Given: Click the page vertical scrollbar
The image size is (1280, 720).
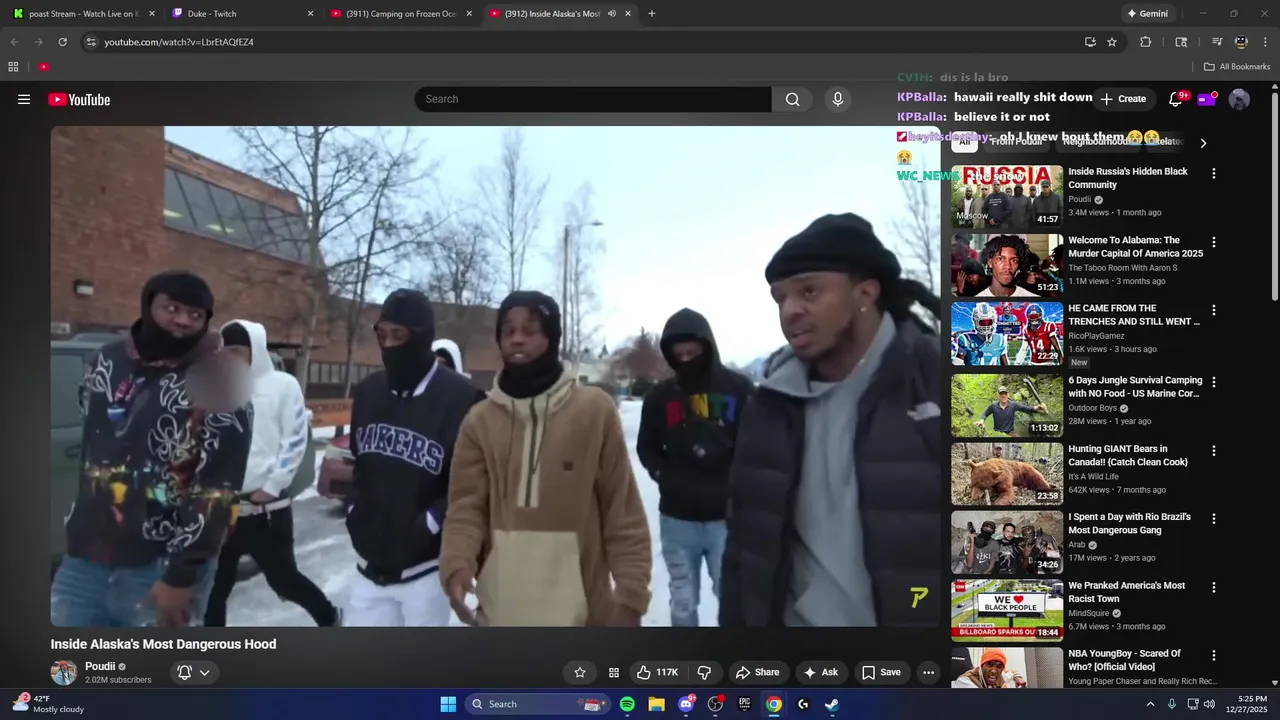Looking at the screenshot, I should pyautogui.click(x=1274, y=195).
